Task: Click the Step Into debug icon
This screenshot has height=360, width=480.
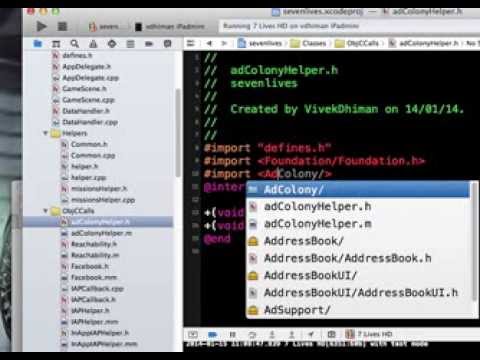Action: 272,334
